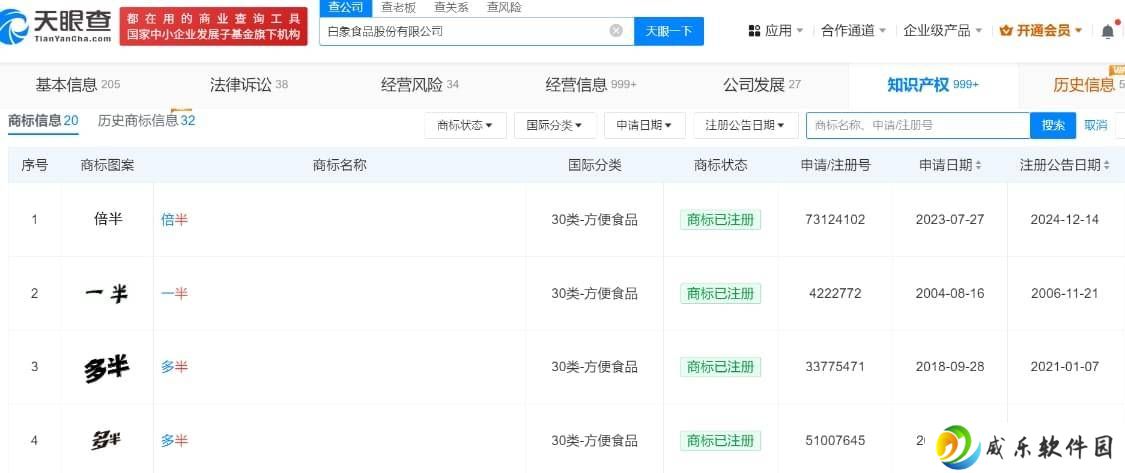This screenshot has height=473, width=1125.
Task: Expand the 合作通道 dropdown
Action: tap(854, 31)
